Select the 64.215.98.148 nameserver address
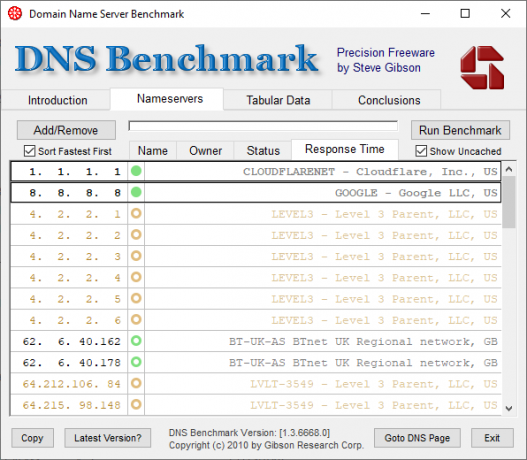527x460 pixels. click(72, 405)
